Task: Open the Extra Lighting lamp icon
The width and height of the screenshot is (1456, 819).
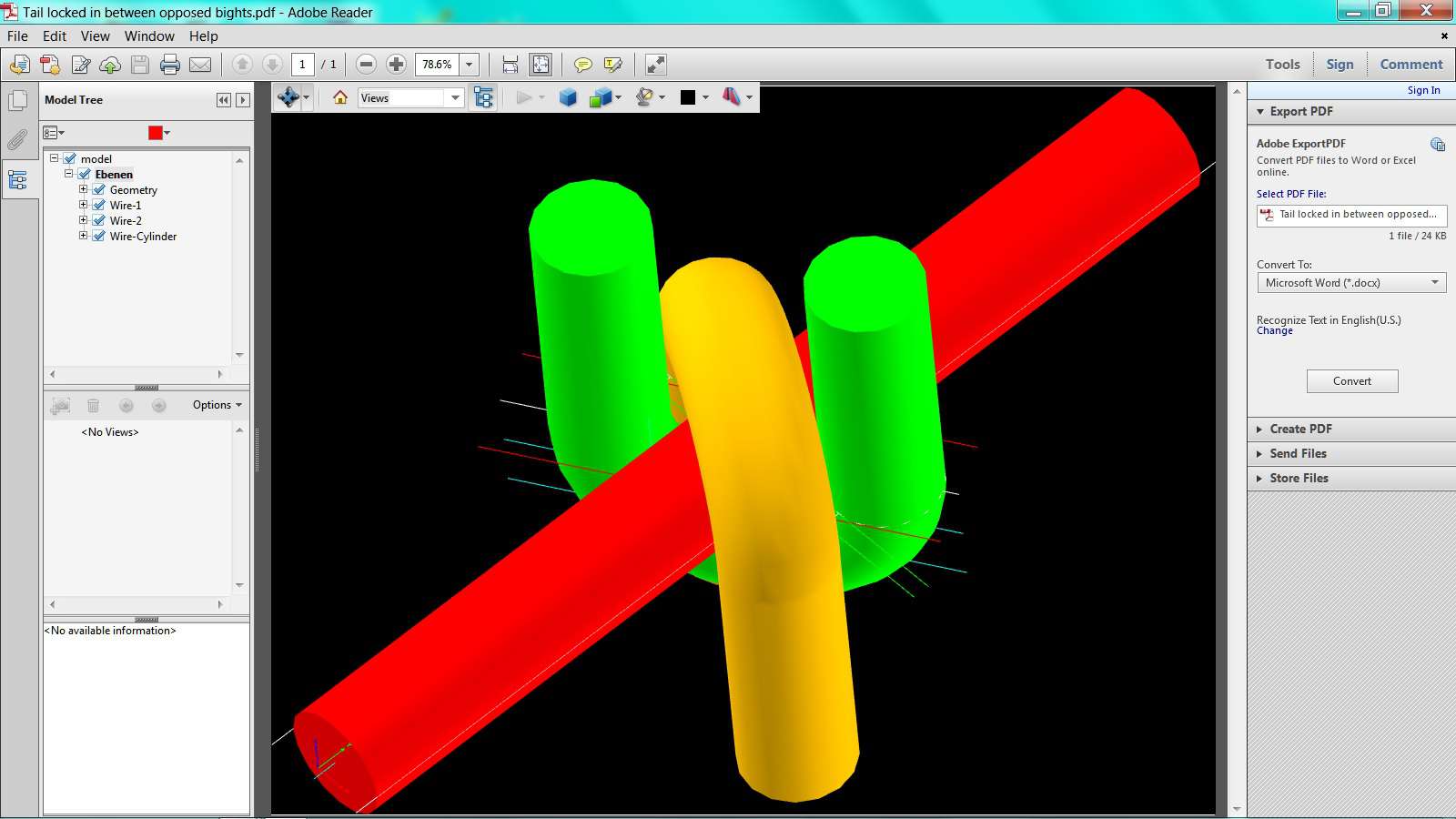Action: pos(645,97)
